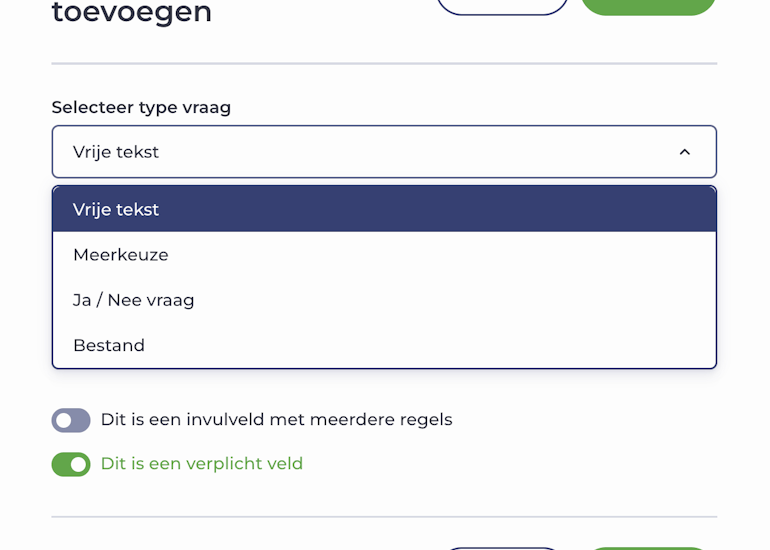Select the highlighted "Vrije tekst" list option
Viewport: 770px width, 550px height.
pos(384,209)
